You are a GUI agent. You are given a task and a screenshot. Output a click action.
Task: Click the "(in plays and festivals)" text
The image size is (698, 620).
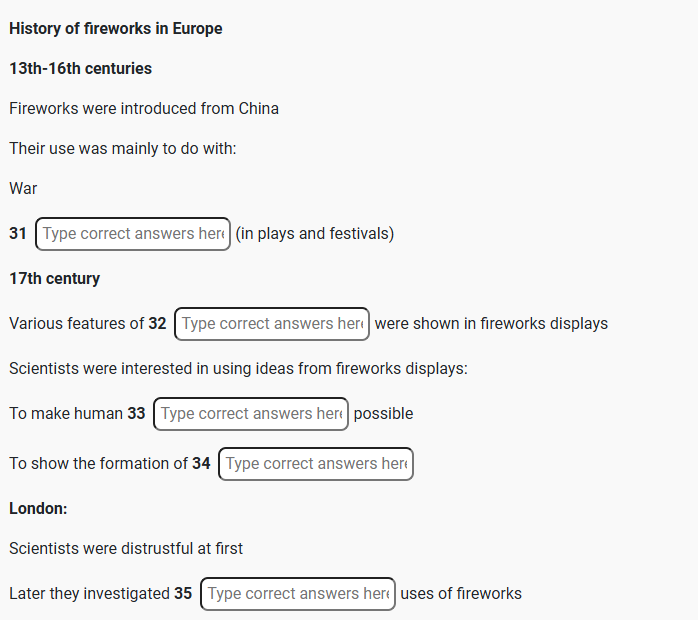point(315,234)
